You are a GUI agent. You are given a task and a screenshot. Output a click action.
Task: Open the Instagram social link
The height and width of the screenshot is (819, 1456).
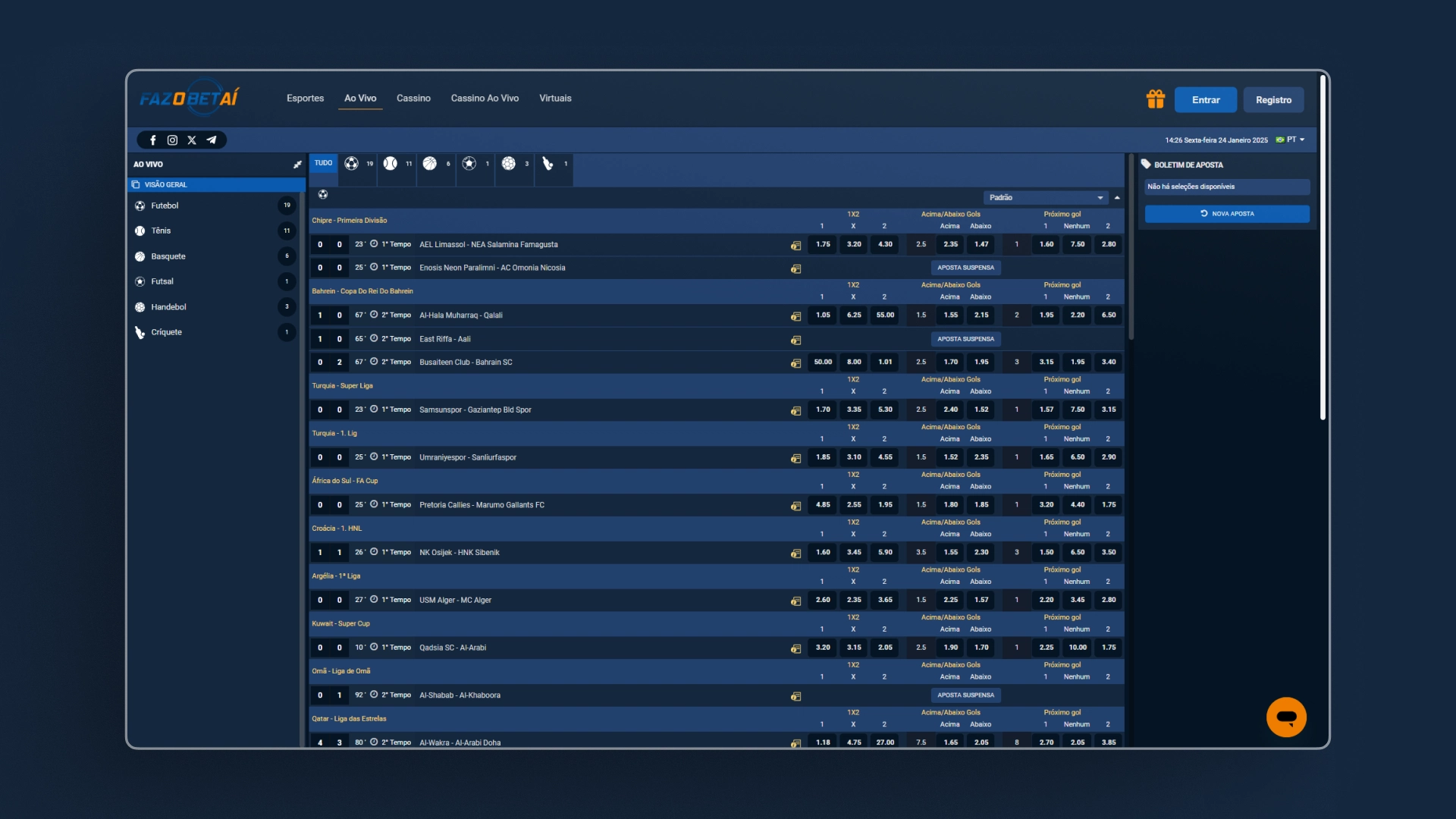[172, 140]
